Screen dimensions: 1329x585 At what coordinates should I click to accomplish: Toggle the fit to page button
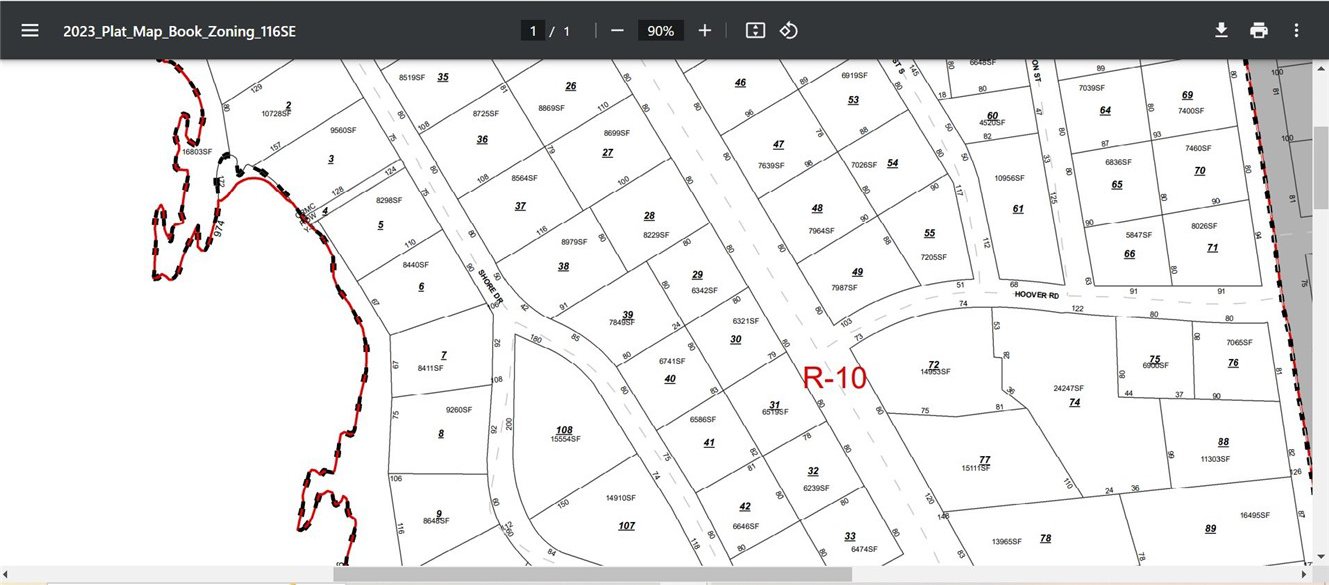pos(755,31)
